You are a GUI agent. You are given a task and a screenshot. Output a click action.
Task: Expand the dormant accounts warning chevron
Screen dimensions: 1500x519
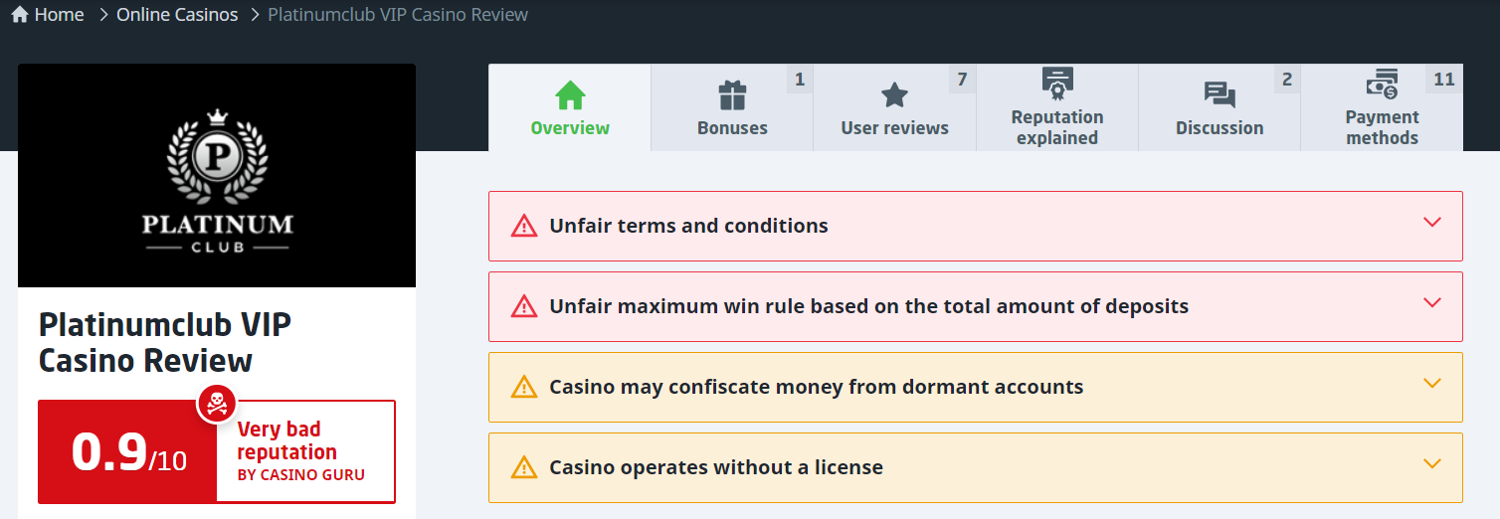(x=1432, y=384)
